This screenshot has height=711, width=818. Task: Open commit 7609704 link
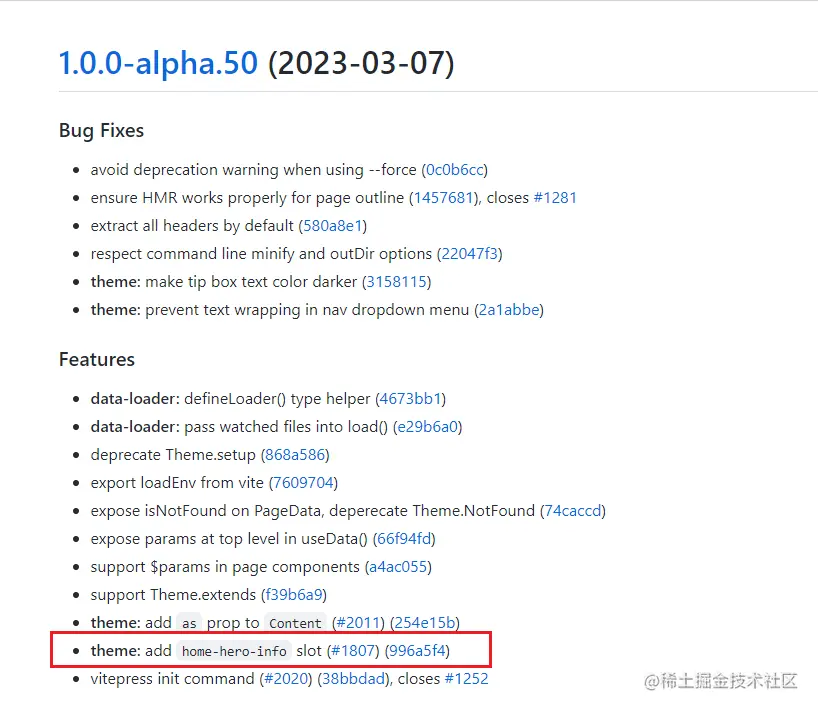click(303, 483)
